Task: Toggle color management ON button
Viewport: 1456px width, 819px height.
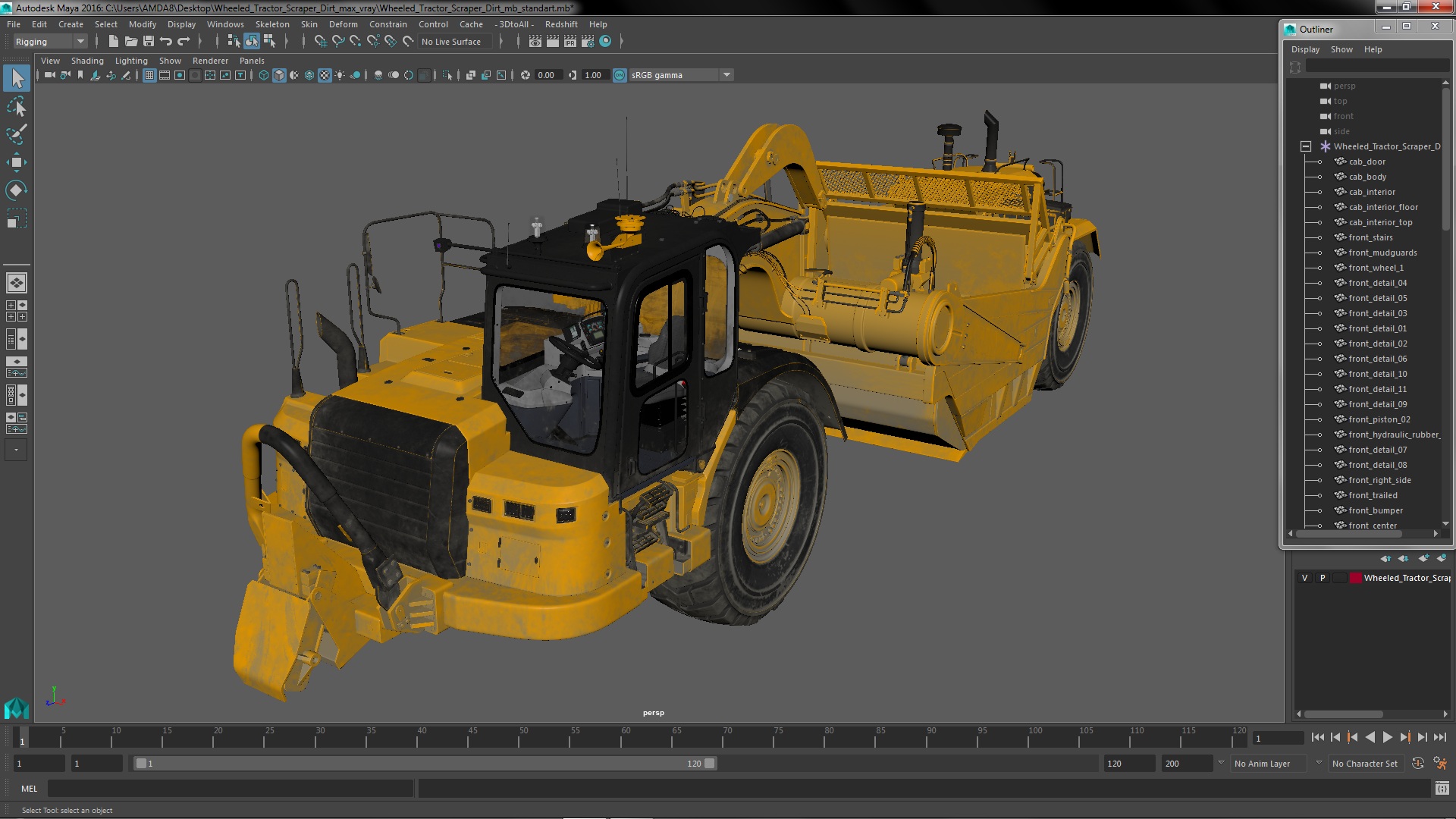Action: (620, 75)
